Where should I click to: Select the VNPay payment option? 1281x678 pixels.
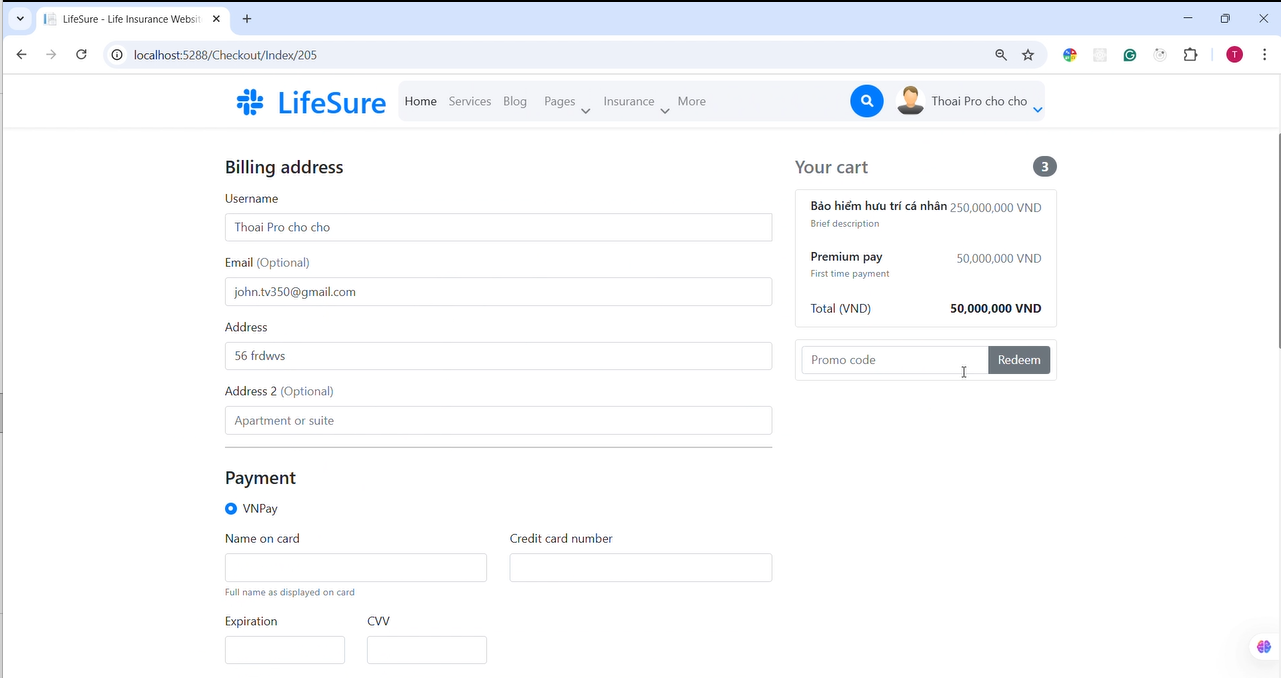coord(231,509)
